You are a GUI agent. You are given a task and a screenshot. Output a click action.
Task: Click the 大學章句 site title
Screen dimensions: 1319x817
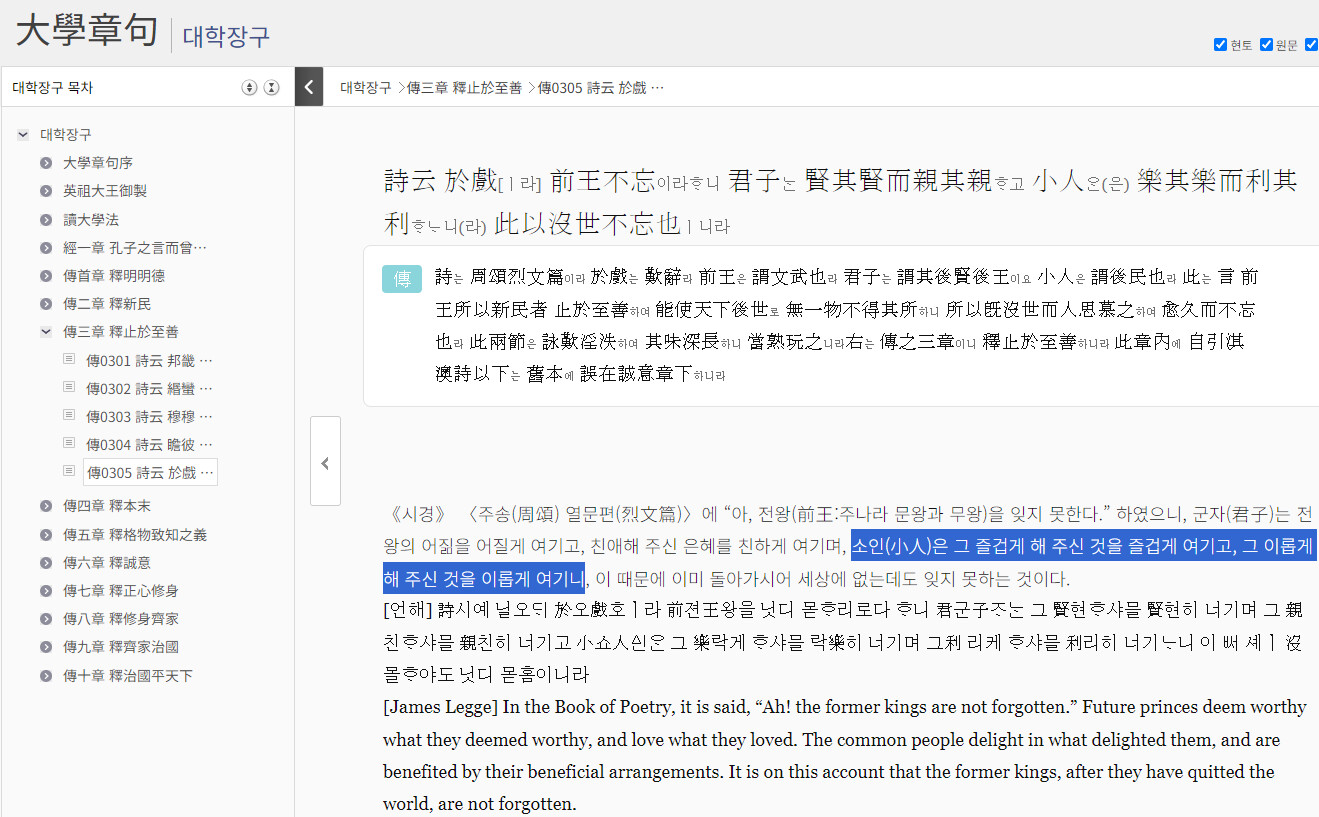87,30
